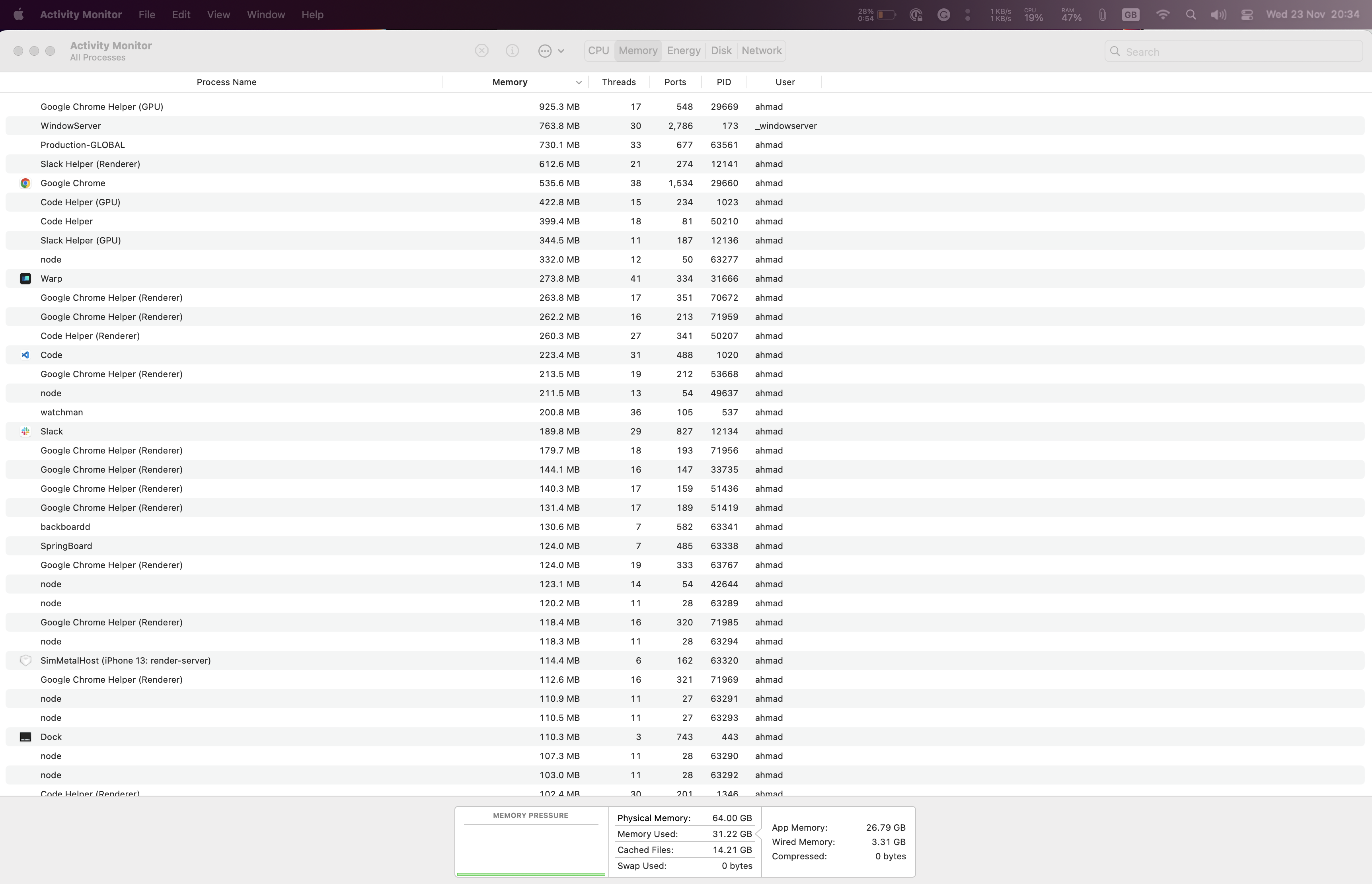This screenshot has height=884, width=1372.
Task: Click the Grammarly G menu bar icon
Action: point(943,15)
